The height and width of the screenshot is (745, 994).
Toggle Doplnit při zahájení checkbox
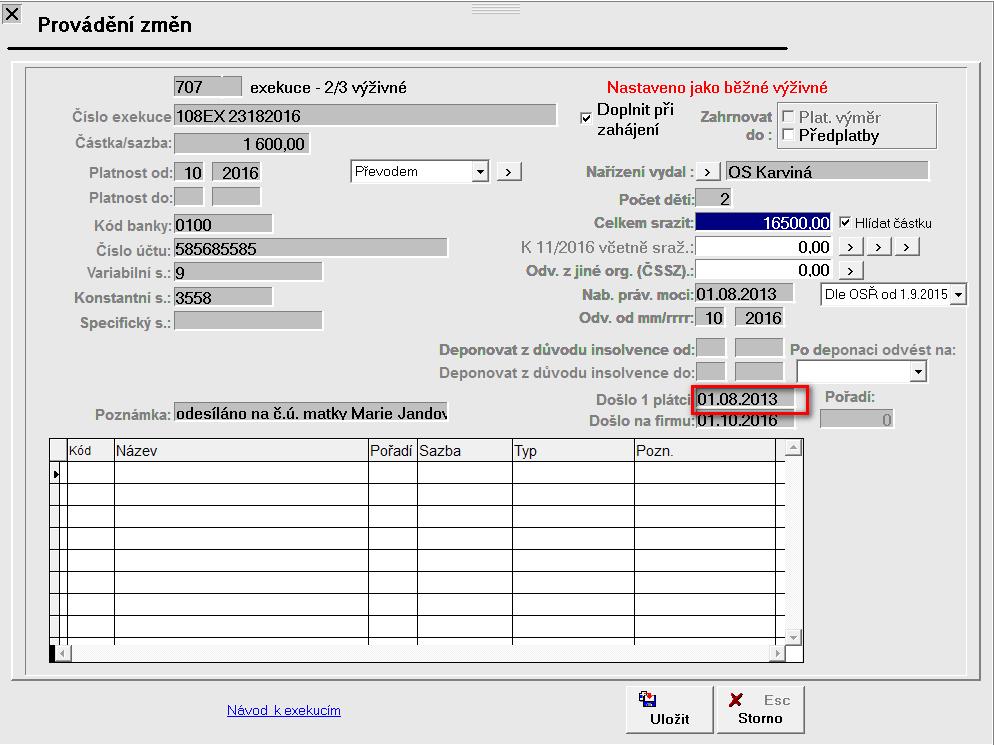click(x=586, y=118)
